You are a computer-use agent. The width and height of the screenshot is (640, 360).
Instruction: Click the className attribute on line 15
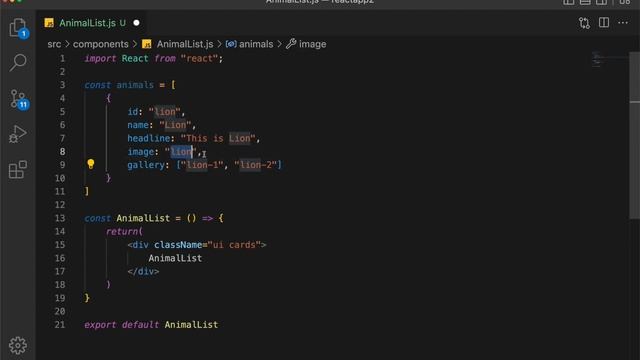pyautogui.click(x=178, y=245)
